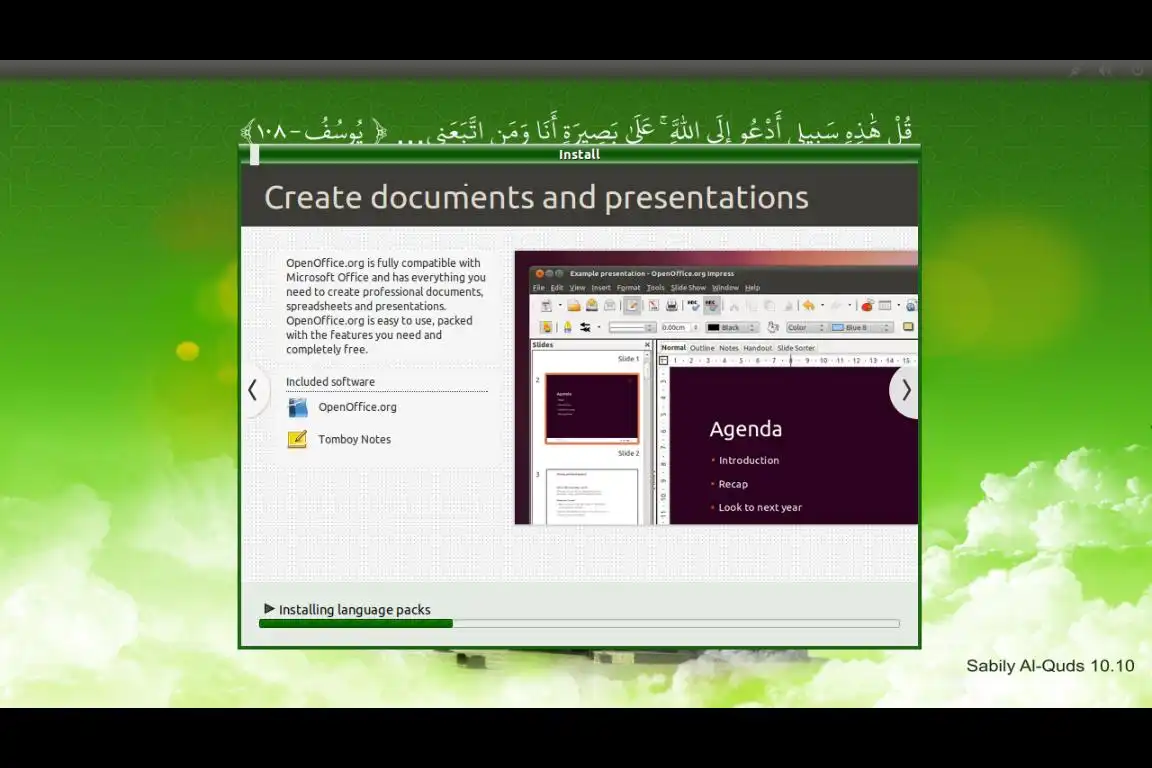Click Format menu in Impress screenshot

pos(628,288)
